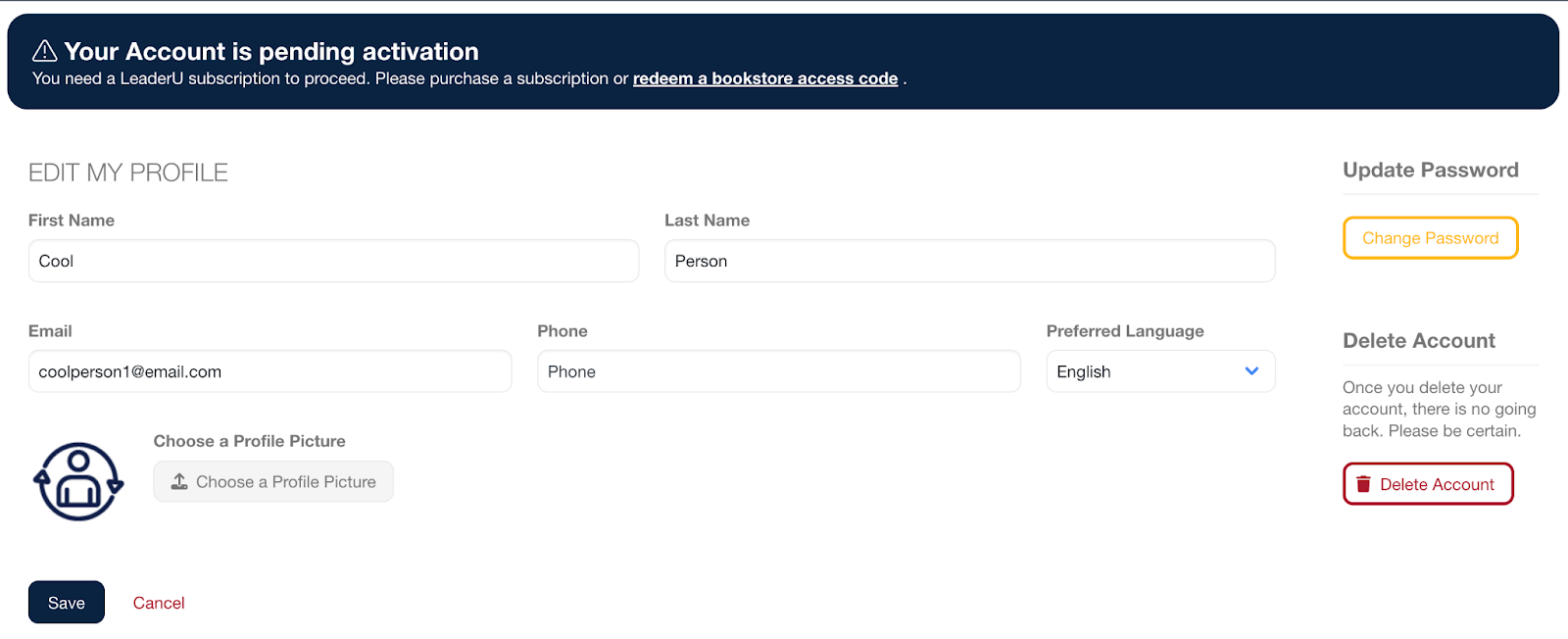The width and height of the screenshot is (1568, 639).
Task: Click into the Email input field
Action: pos(269,371)
